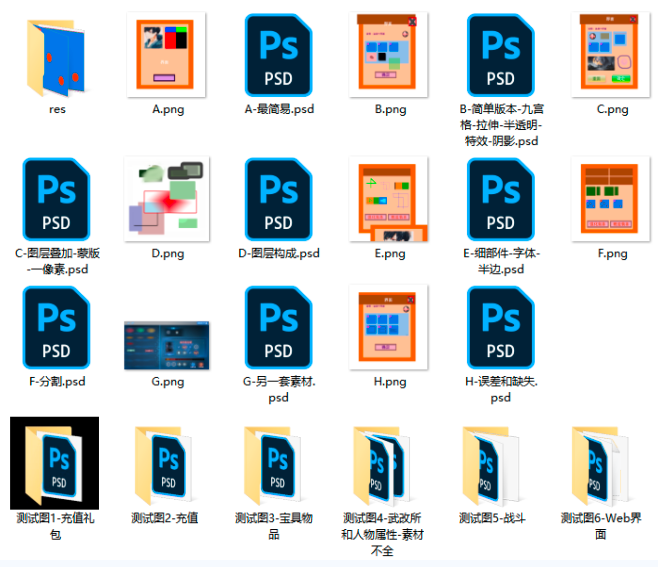Click the 'B-简单版本-九宫格-拉伸-半透明-特效-阴影.psd' name label

pyautogui.click(x=501, y=125)
